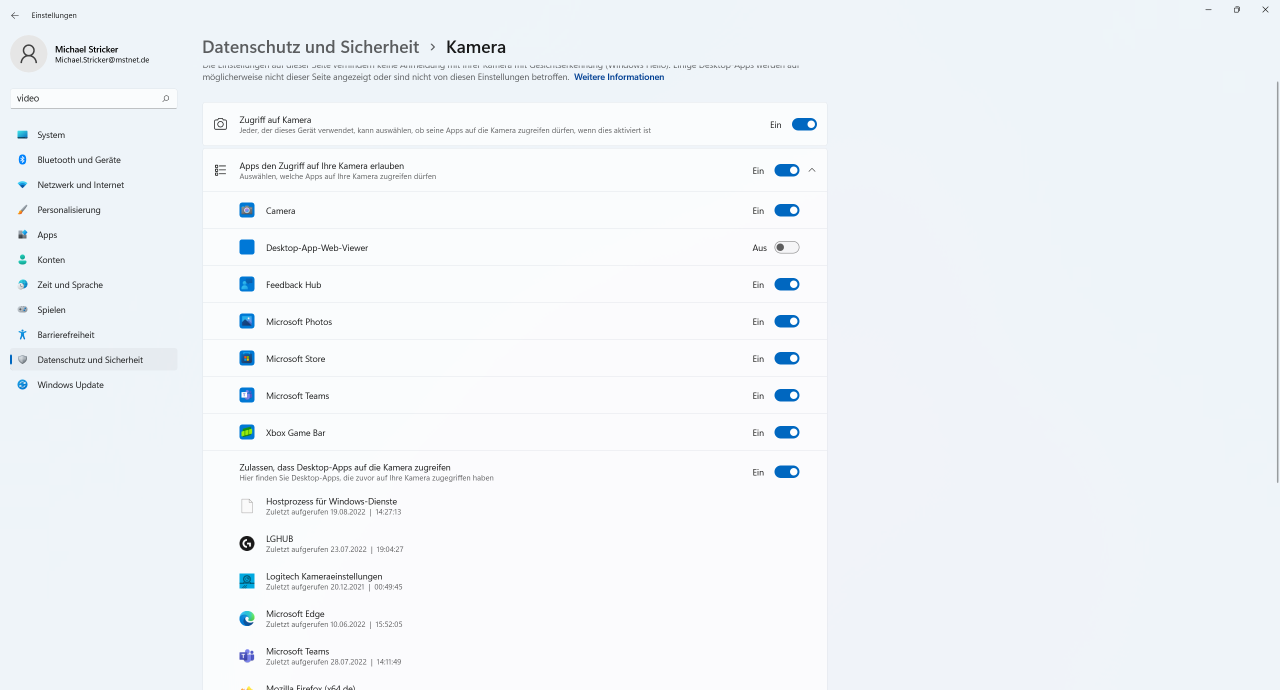This screenshot has width=1280, height=690.
Task: Open the user profile avatar
Action: [x=28, y=54]
